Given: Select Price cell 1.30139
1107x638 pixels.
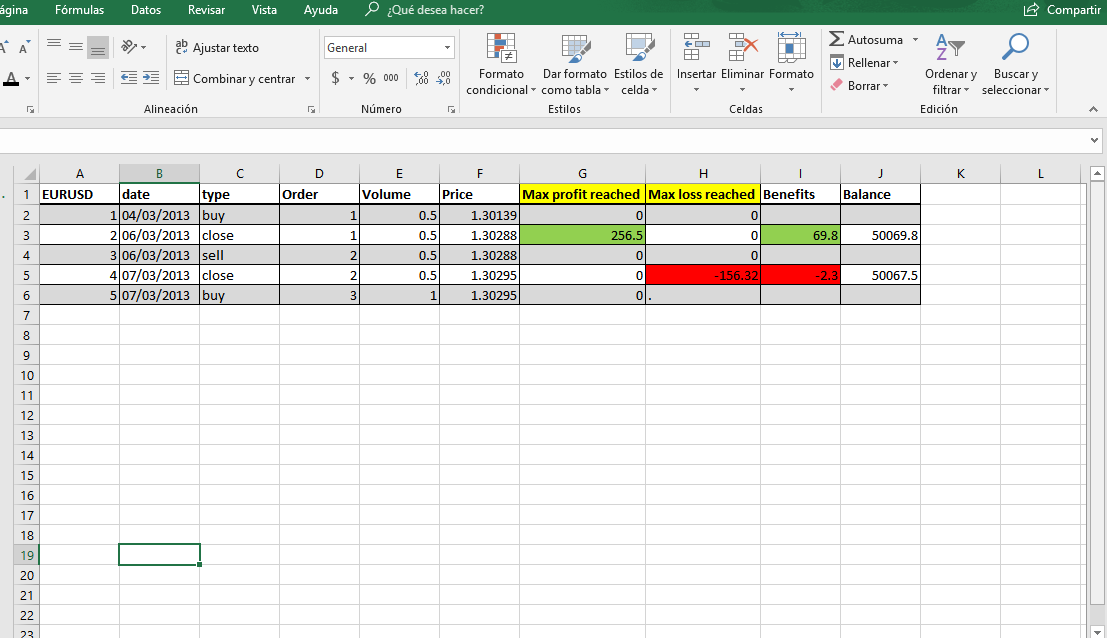Looking at the screenshot, I should coord(479,215).
